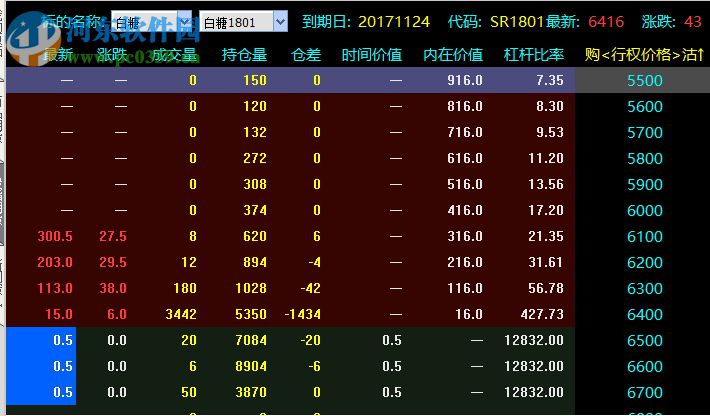Click volume value 180
Image resolution: width=710 pixels, height=416 pixels.
185,288
